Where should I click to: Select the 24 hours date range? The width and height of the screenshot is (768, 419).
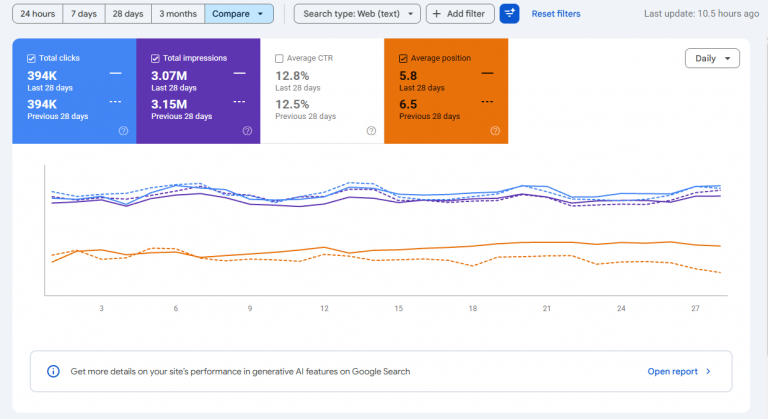click(x=38, y=14)
